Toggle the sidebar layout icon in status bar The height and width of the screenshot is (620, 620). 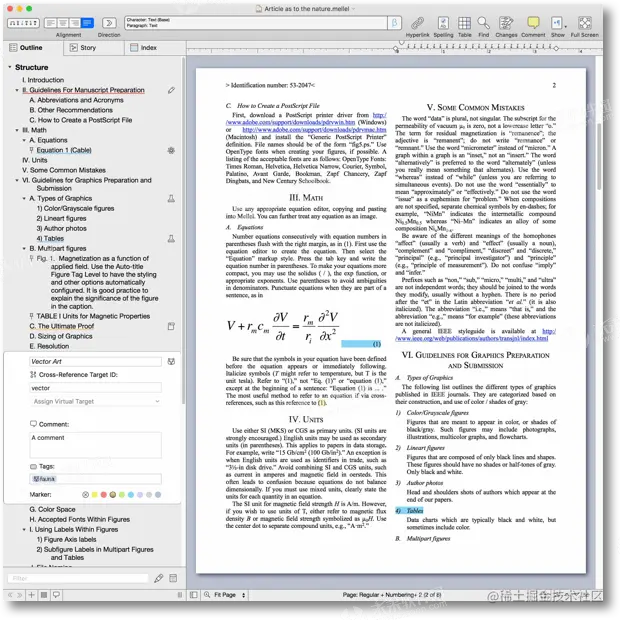click(x=194, y=595)
